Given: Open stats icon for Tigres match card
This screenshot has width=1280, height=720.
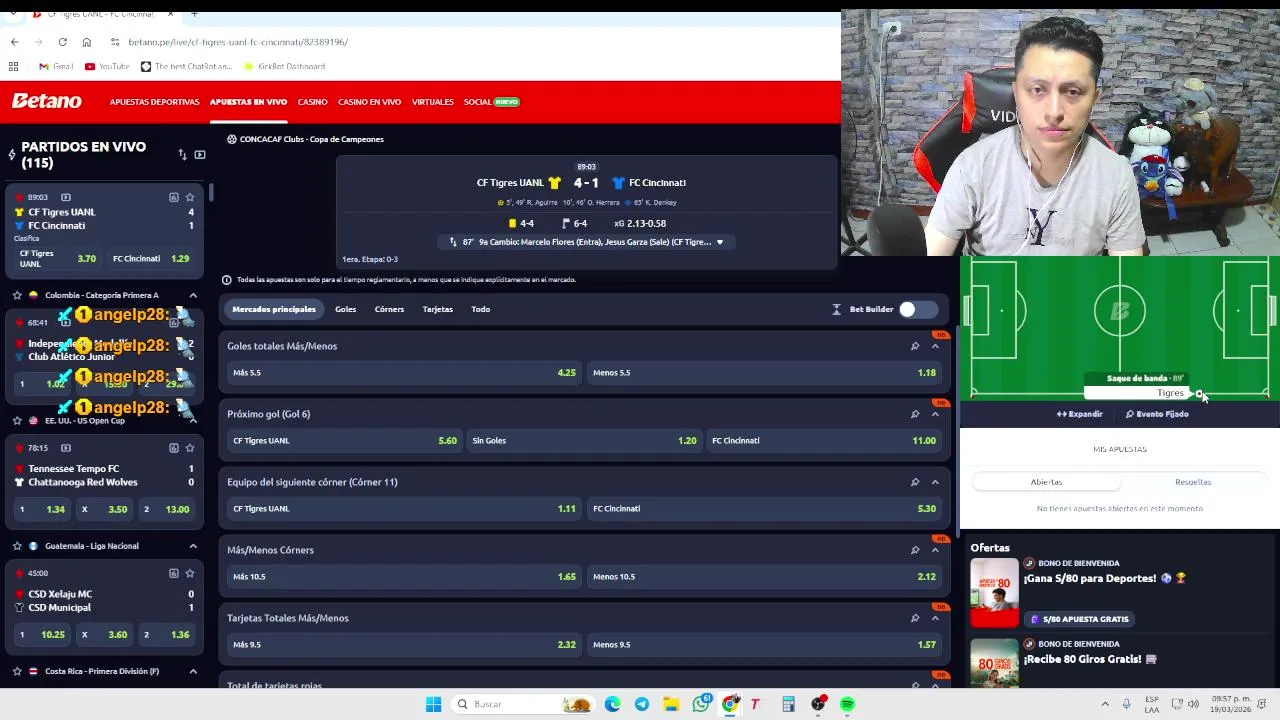Looking at the screenshot, I should tap(174, 197).
